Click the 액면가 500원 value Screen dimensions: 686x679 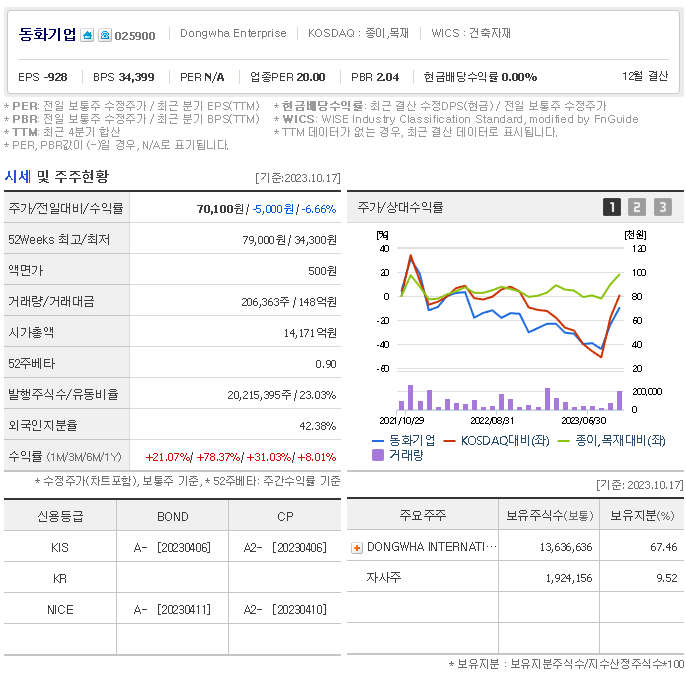coord(322,271)
